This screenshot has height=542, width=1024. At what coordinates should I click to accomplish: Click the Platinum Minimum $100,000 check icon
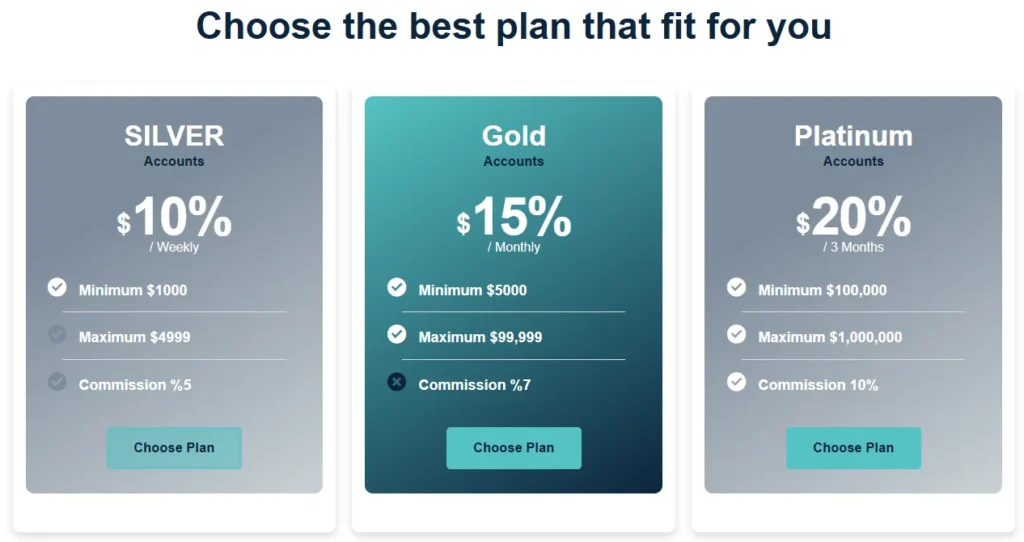tap(737, 288)
